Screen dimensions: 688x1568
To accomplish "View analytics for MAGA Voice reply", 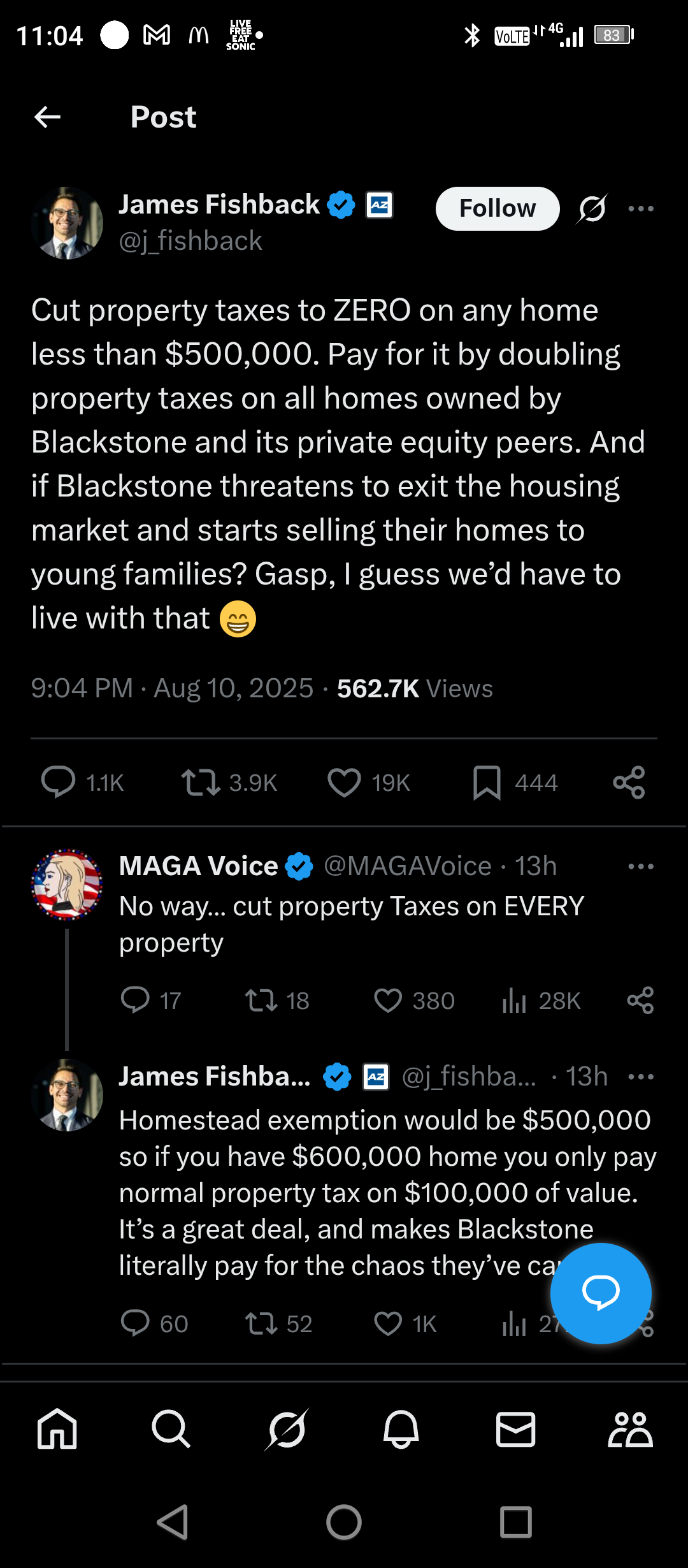I will (x=514, y=1001).
